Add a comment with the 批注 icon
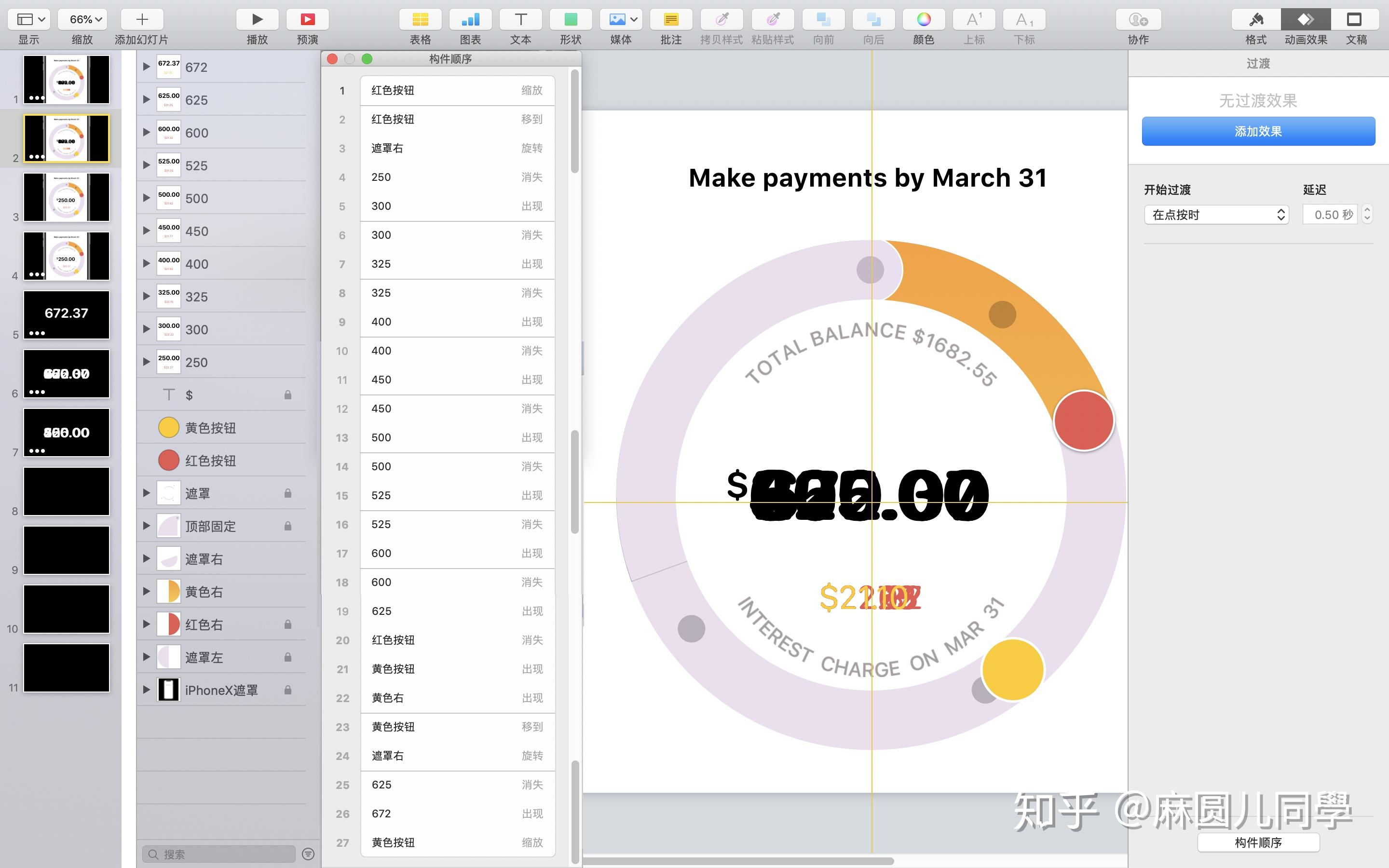This screenshot has height=868, width=1389. tap(671, 19)
